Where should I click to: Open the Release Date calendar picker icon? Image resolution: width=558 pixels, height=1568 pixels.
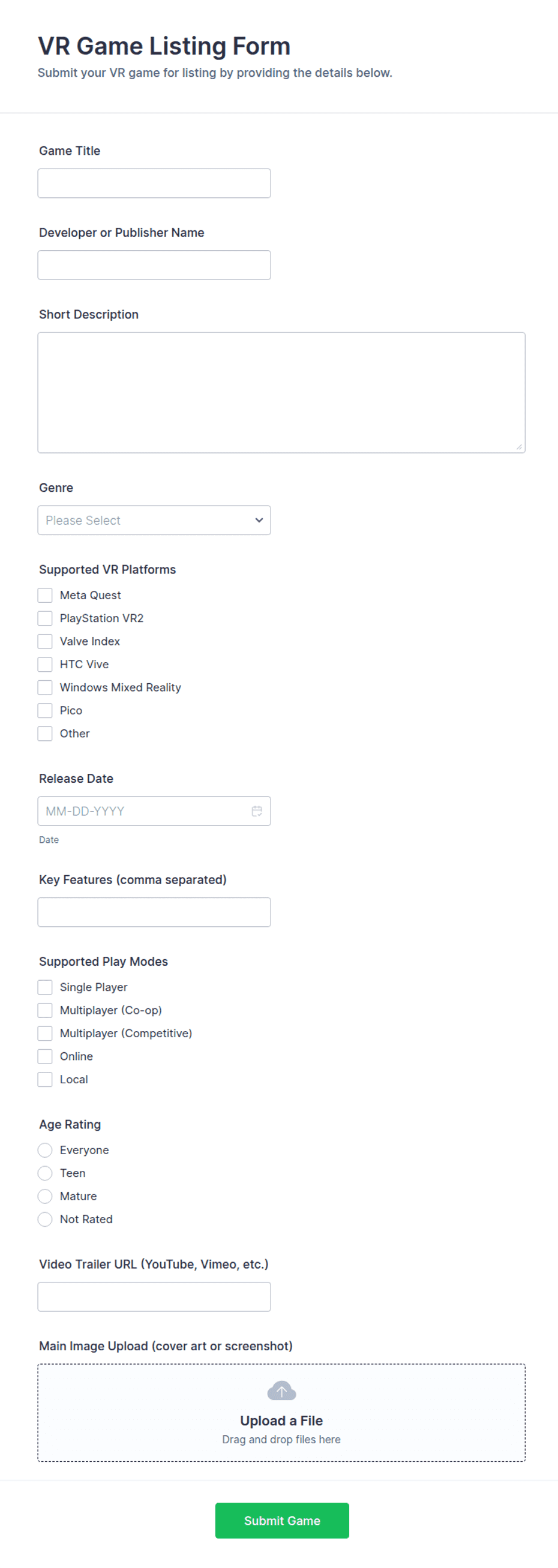(x=257, y=811)
